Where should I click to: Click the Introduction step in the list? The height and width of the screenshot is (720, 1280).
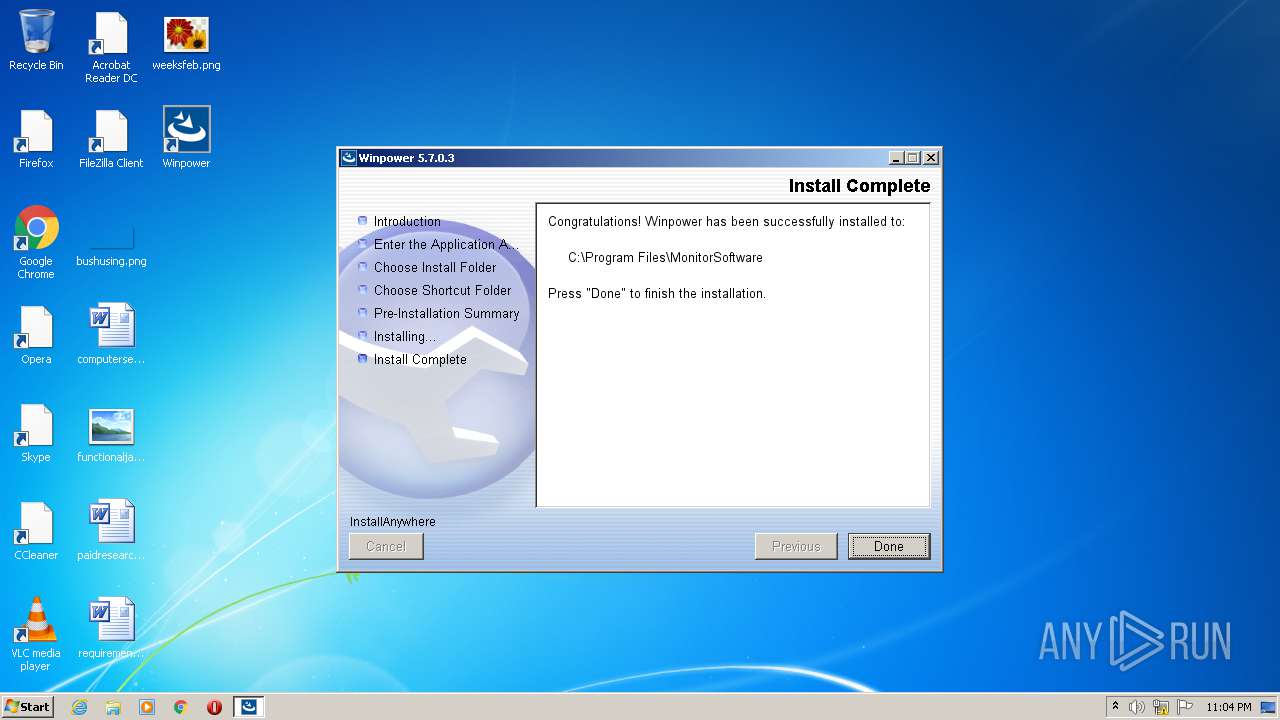click(x=407, y=222)
